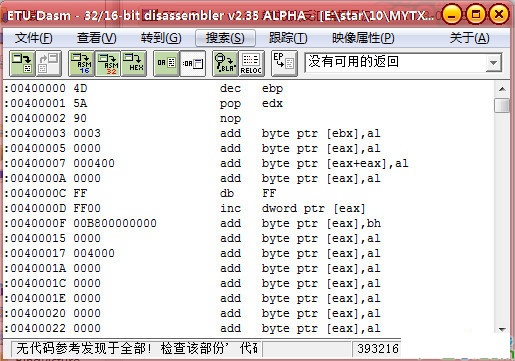This screenshot has width=515, height=361.
Task: Select the nop line at 00400002
Action: 248,118
